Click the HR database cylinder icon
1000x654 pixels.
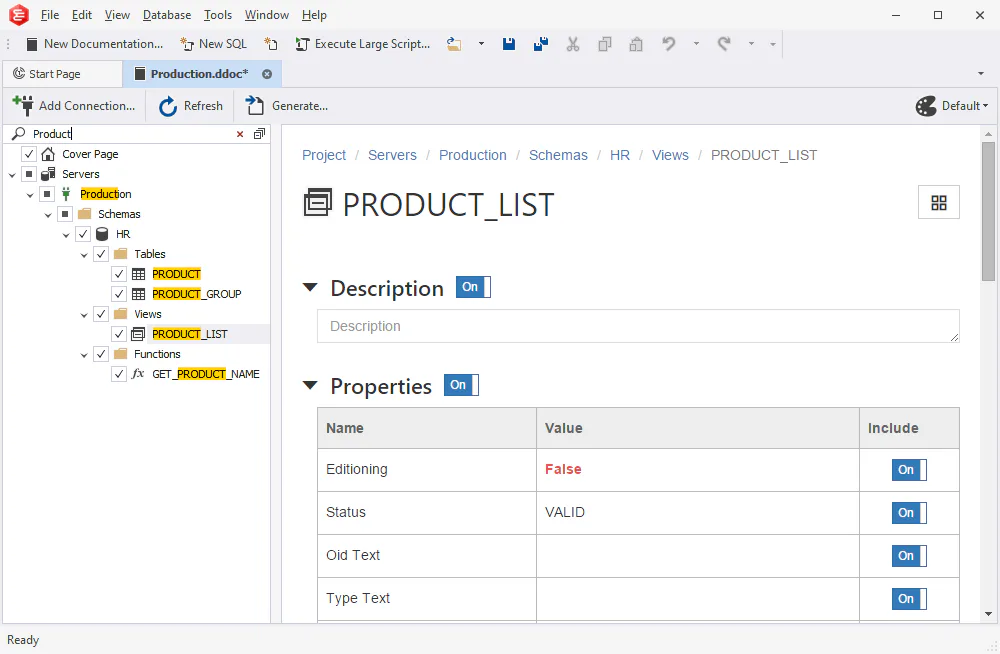[101, 234]
